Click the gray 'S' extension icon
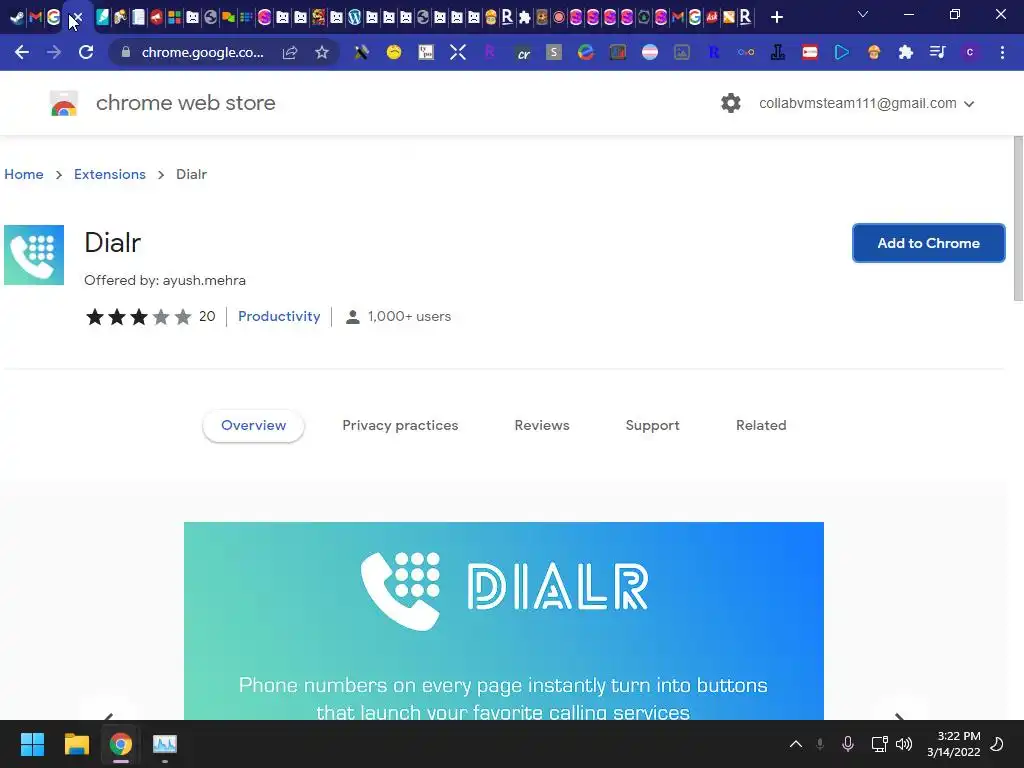The image size is (1024, 768). (554, 52)
